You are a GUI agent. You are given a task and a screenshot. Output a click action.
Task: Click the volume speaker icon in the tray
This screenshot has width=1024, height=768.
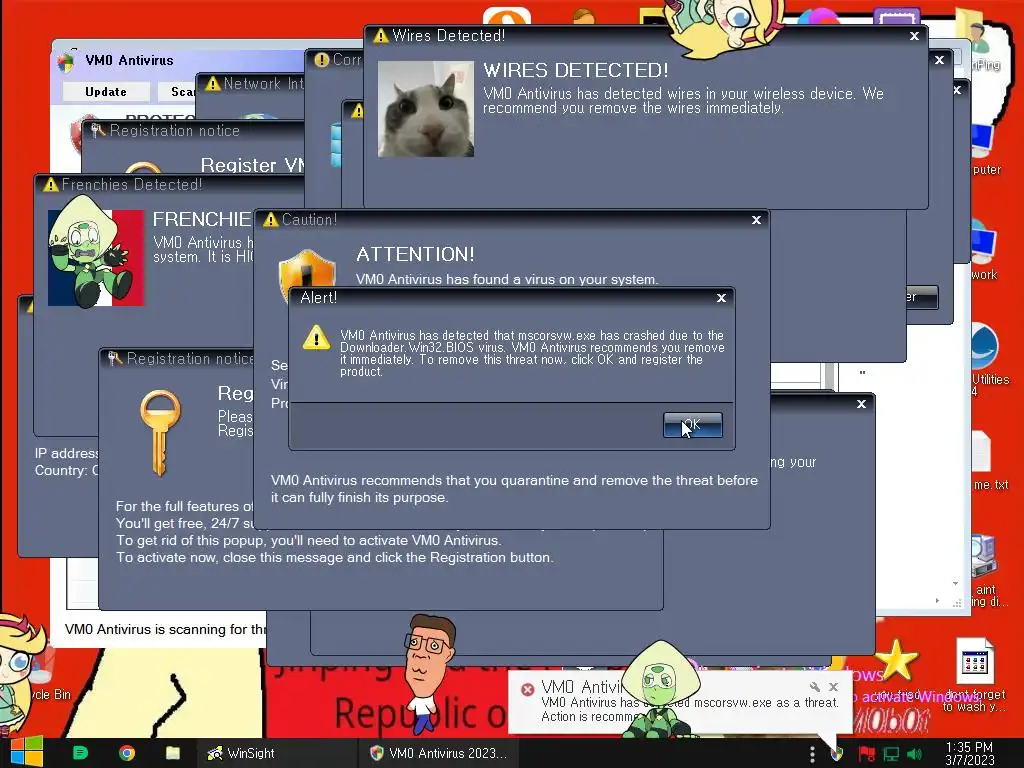pyautogui.click(x=914, y=754)
